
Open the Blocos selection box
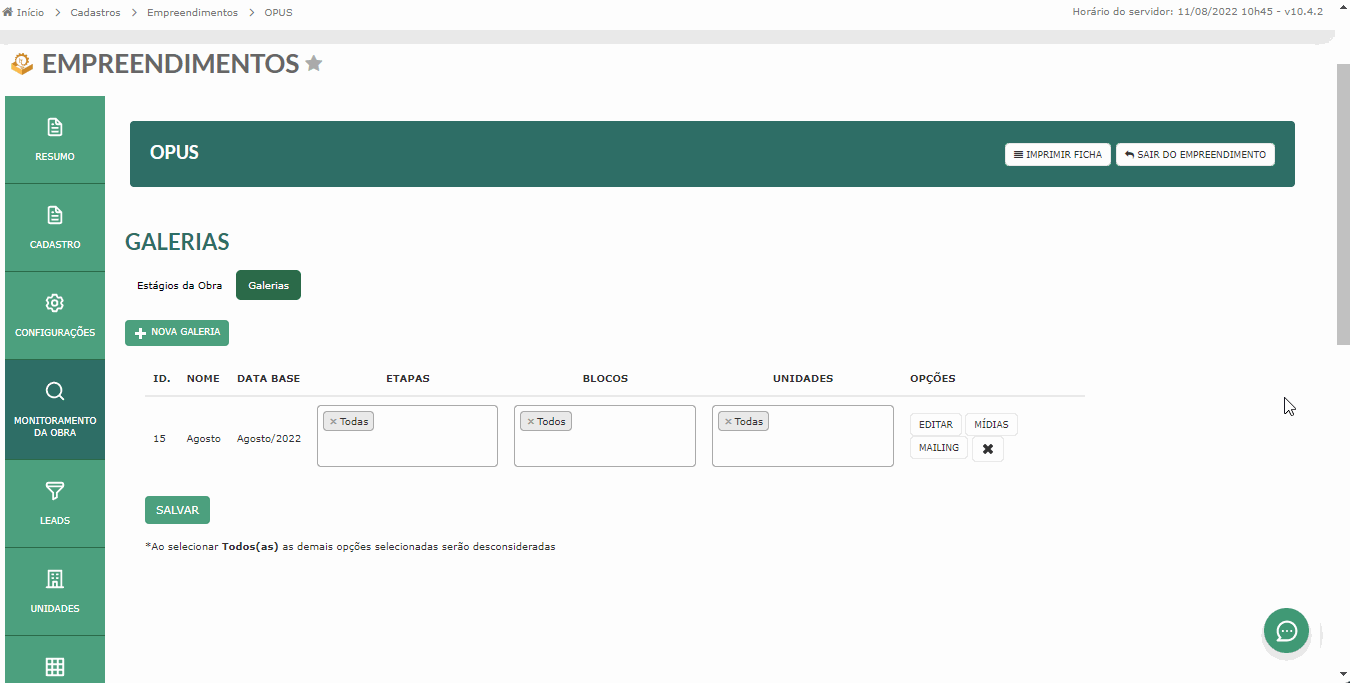[605, 436]
